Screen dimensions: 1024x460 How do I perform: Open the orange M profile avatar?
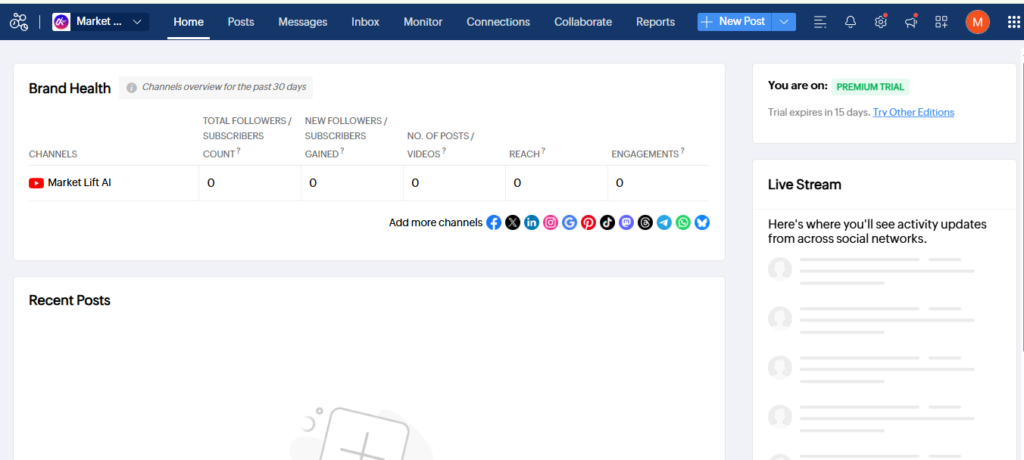(x=977, y=22)
